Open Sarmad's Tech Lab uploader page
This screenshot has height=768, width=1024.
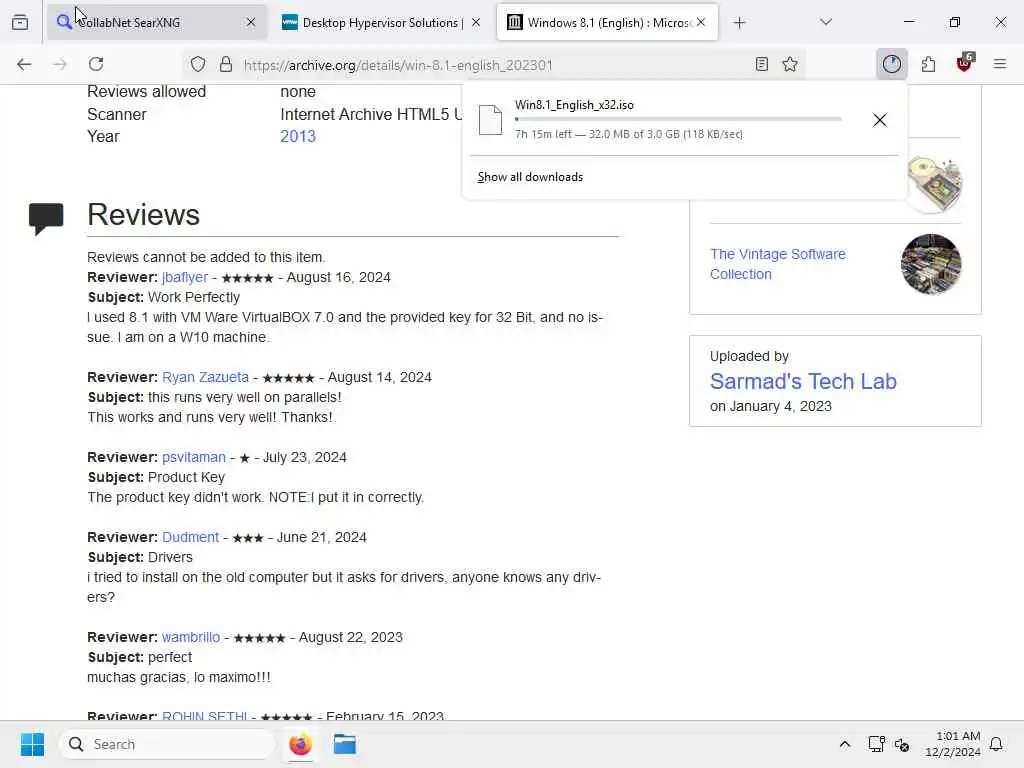(x=803, y=381)
